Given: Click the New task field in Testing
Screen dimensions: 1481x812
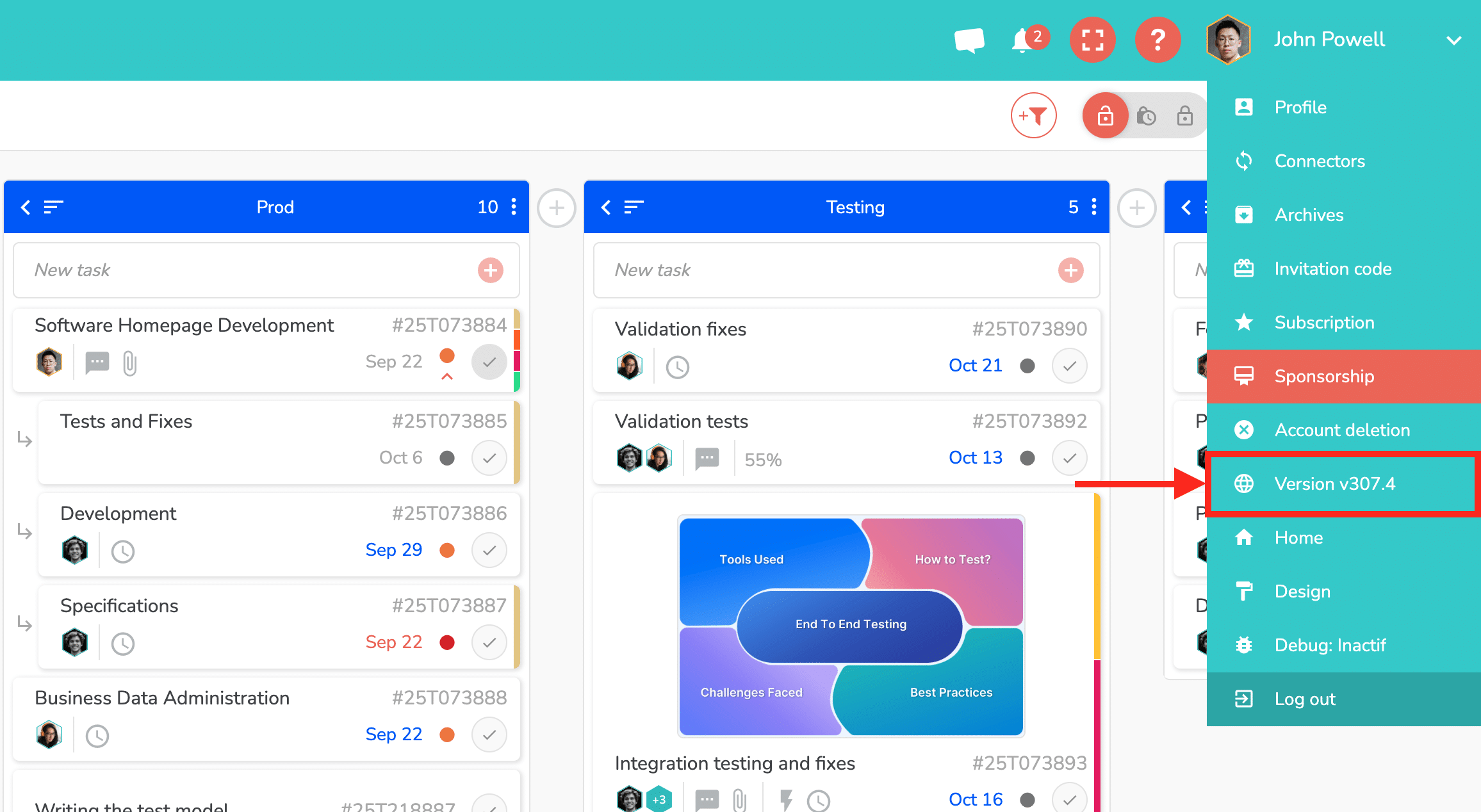Looking at the screenshot, I should click(826, 270).
